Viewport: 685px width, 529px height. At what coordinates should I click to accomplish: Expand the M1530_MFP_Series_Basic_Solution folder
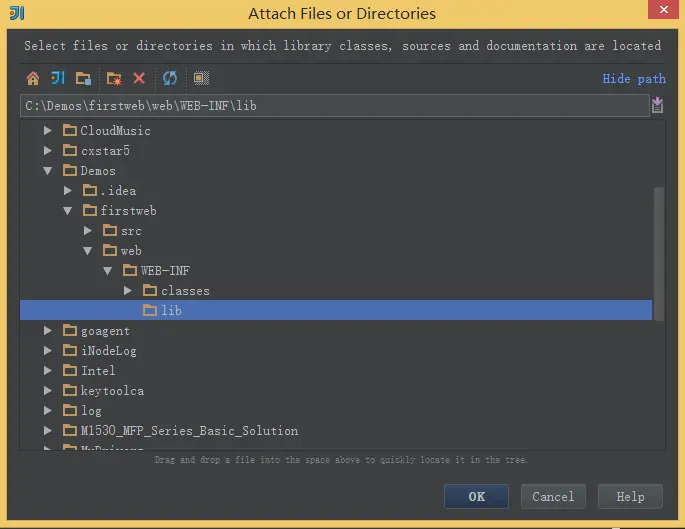coord(48,431)
